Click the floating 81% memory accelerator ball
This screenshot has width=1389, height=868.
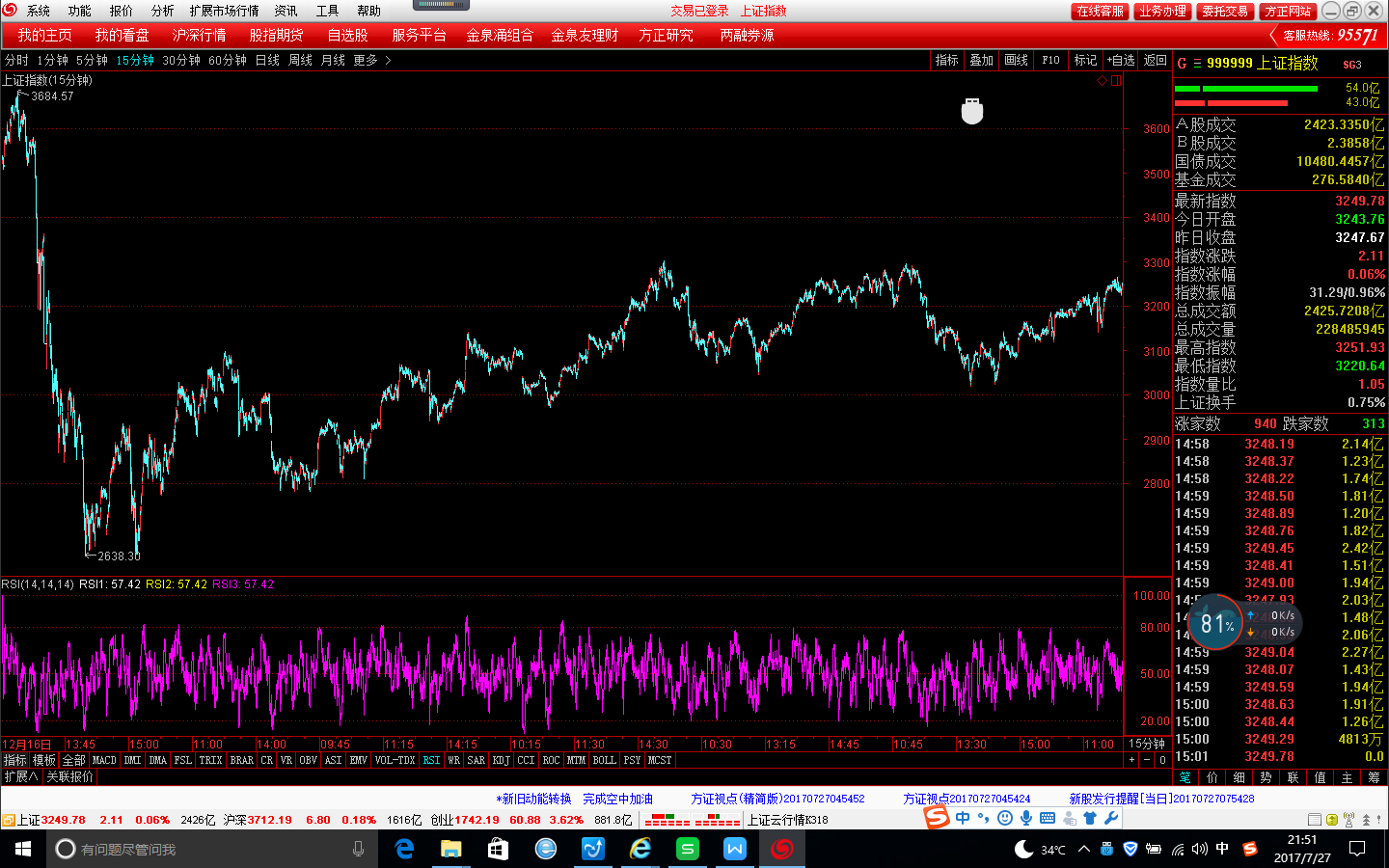[x=1215, y=622]
